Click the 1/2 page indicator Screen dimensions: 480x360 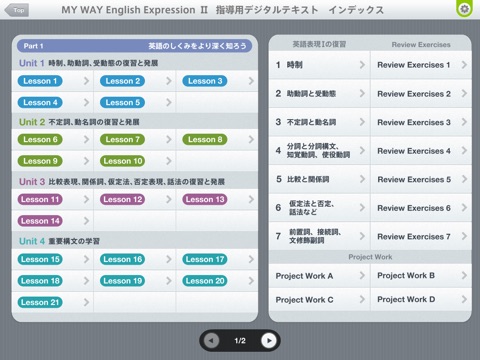coord(240,341)
